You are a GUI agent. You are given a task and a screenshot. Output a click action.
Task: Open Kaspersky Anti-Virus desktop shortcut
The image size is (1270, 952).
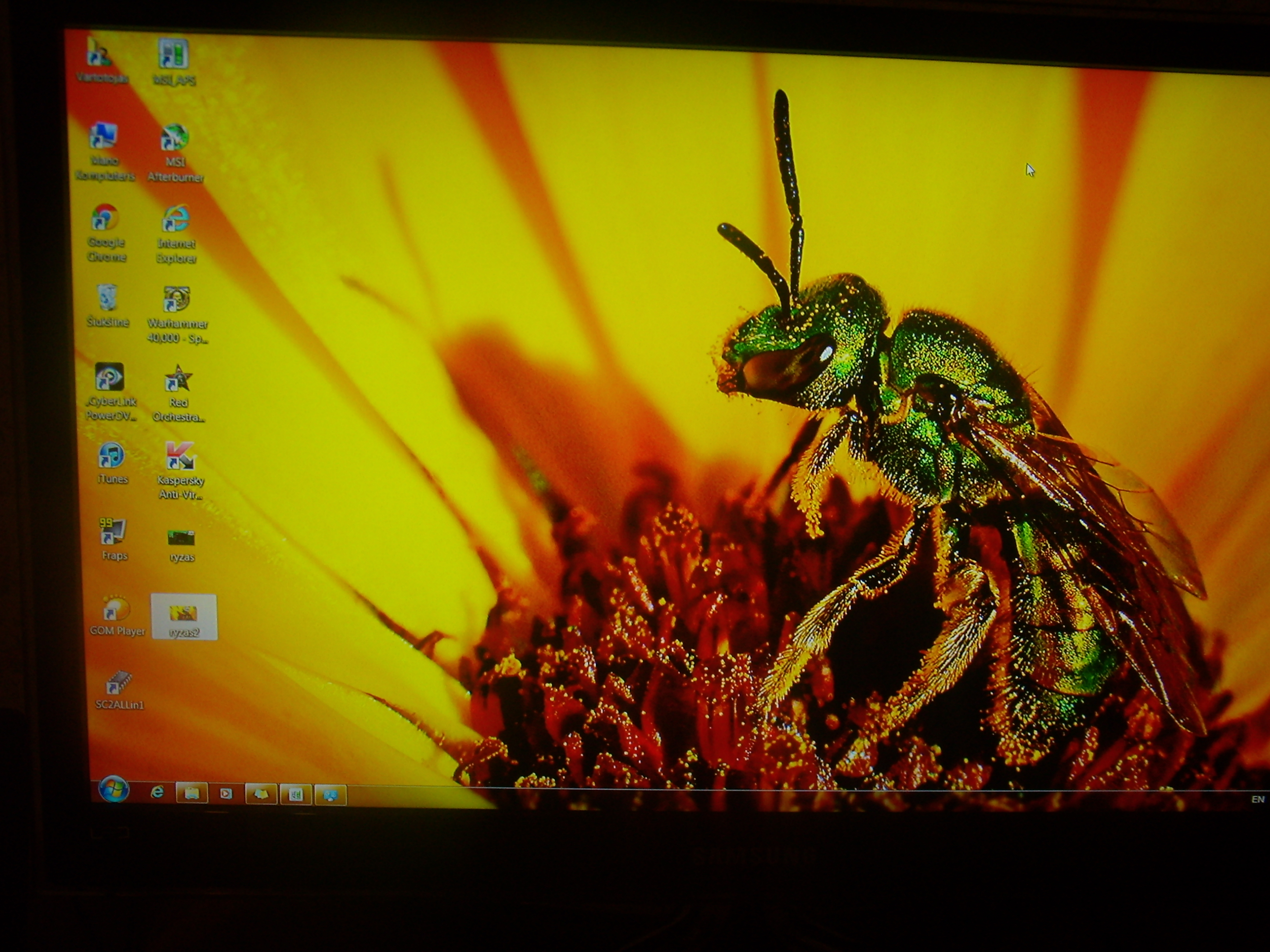click(x=180, y=471)
